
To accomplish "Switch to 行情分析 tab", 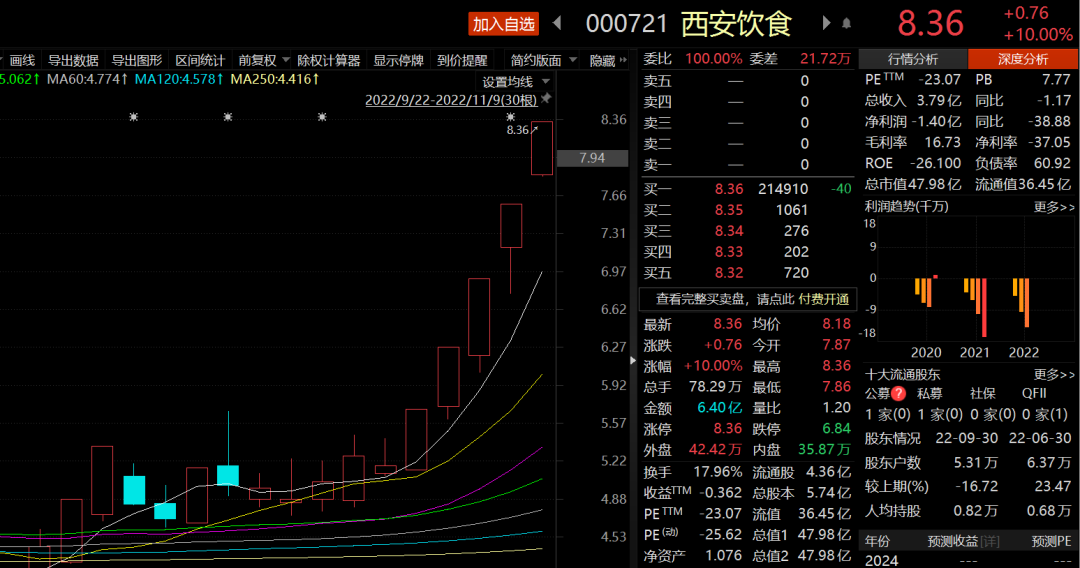I will 913,59.
